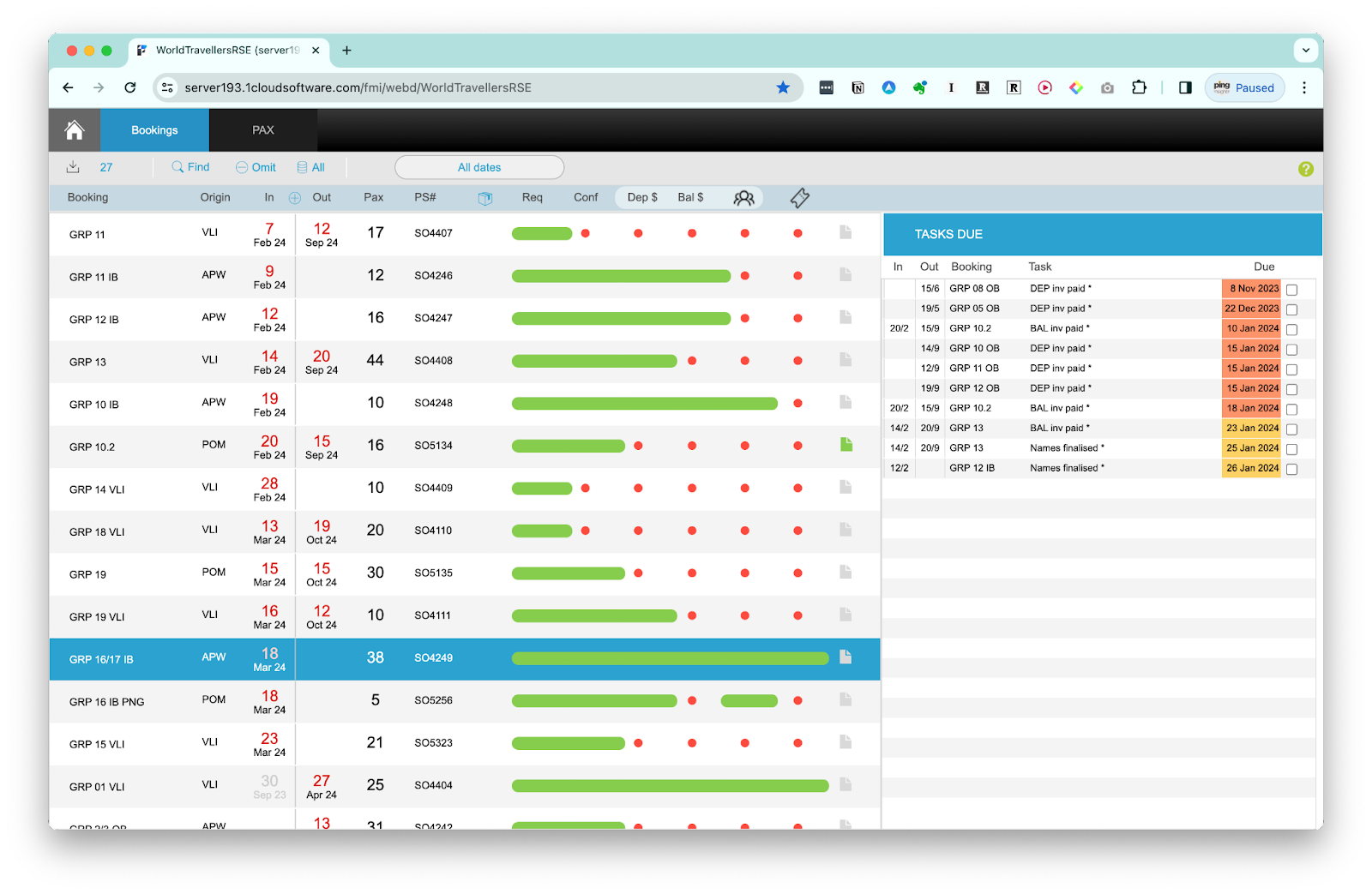
Task: Open the Chrome three-dot menu
Action: coord(1303,87)
